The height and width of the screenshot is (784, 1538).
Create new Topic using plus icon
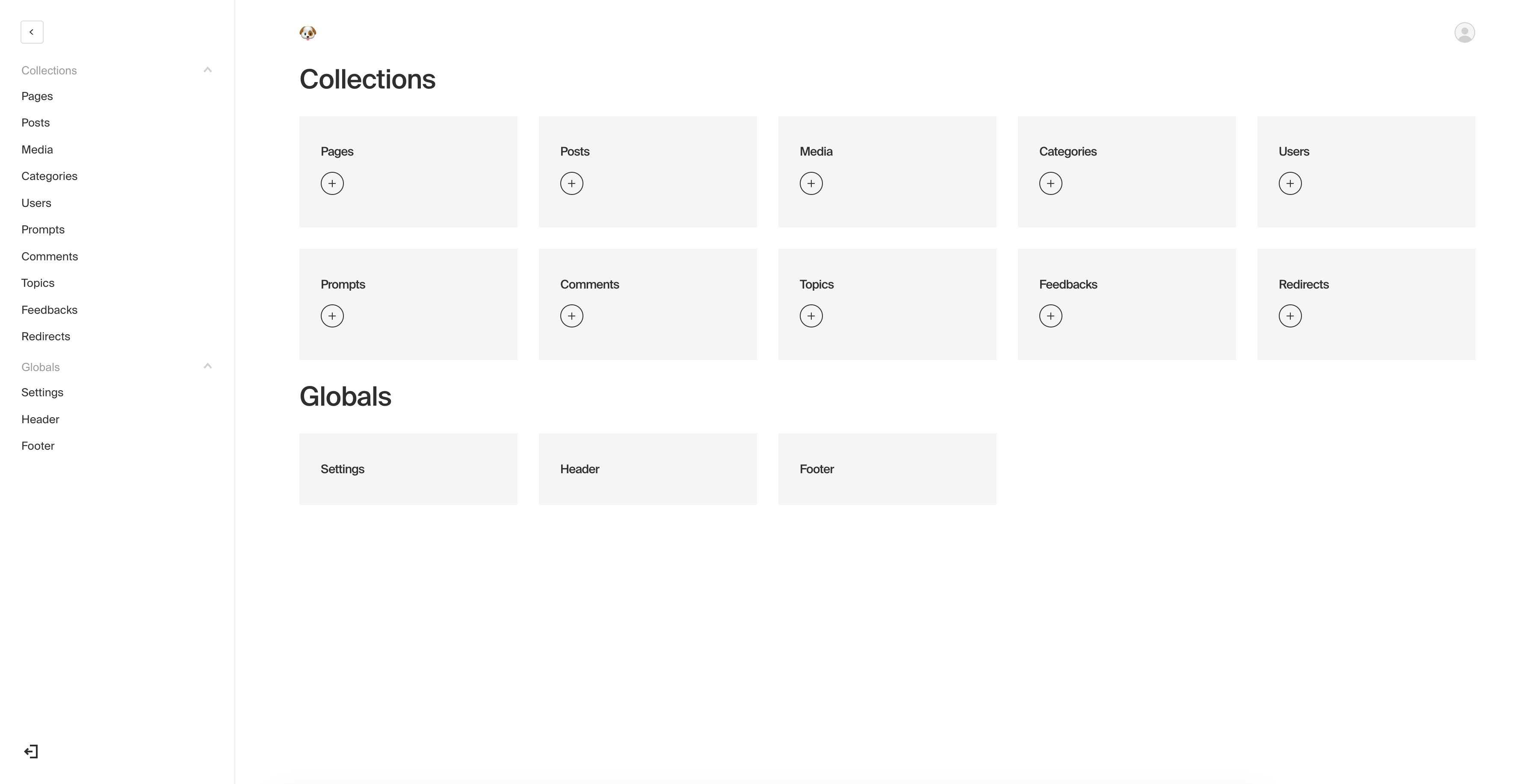tap(811, 315)
